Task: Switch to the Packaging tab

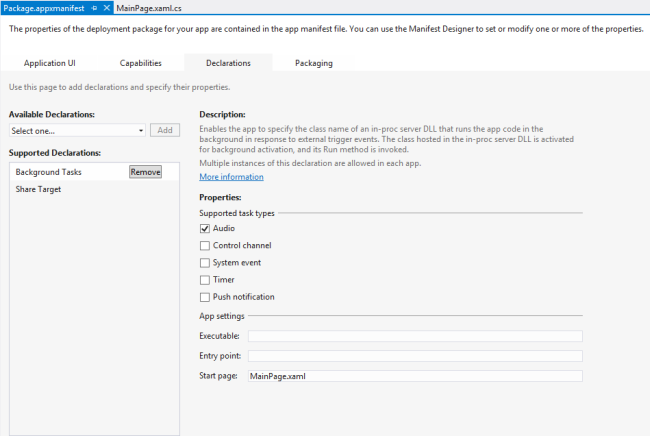Action: (314, 63)
